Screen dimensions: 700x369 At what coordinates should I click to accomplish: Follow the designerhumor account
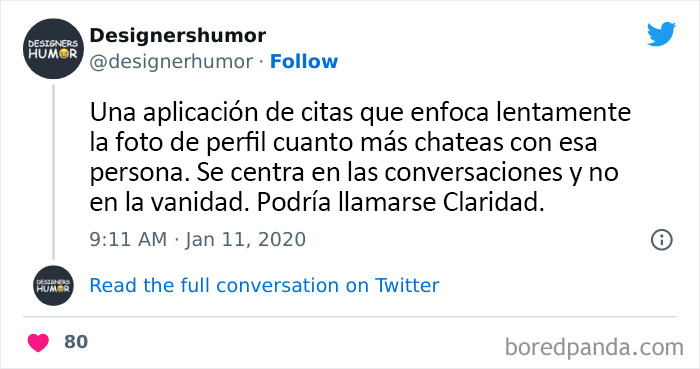click(304, 62)
